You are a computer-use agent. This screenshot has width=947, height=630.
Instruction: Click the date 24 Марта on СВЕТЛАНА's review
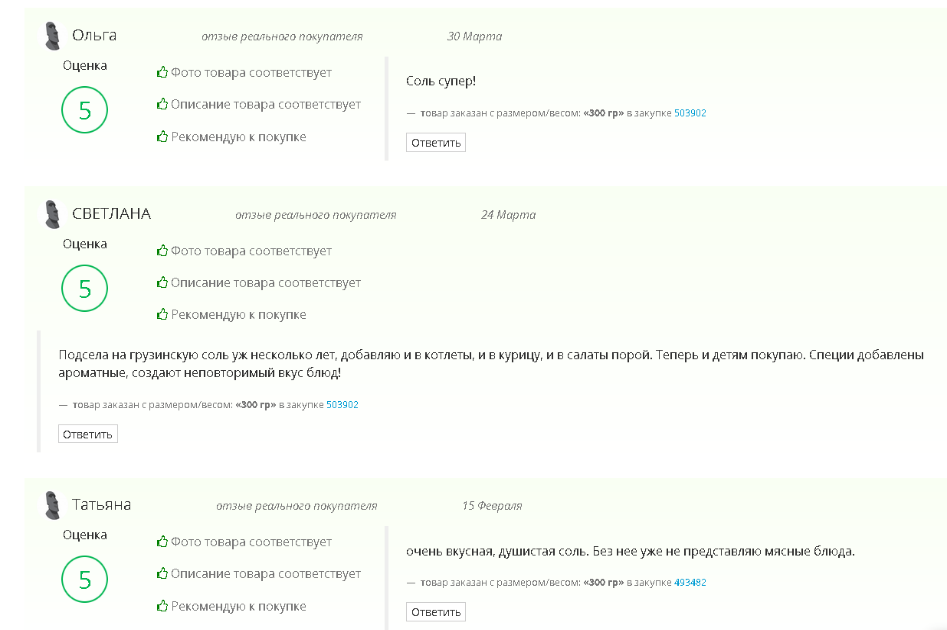[x=508, y=215]
